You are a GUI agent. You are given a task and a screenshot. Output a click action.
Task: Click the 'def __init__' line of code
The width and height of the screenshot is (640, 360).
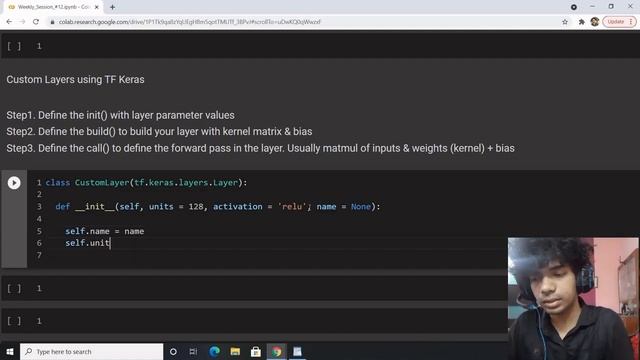click(218, 207)
